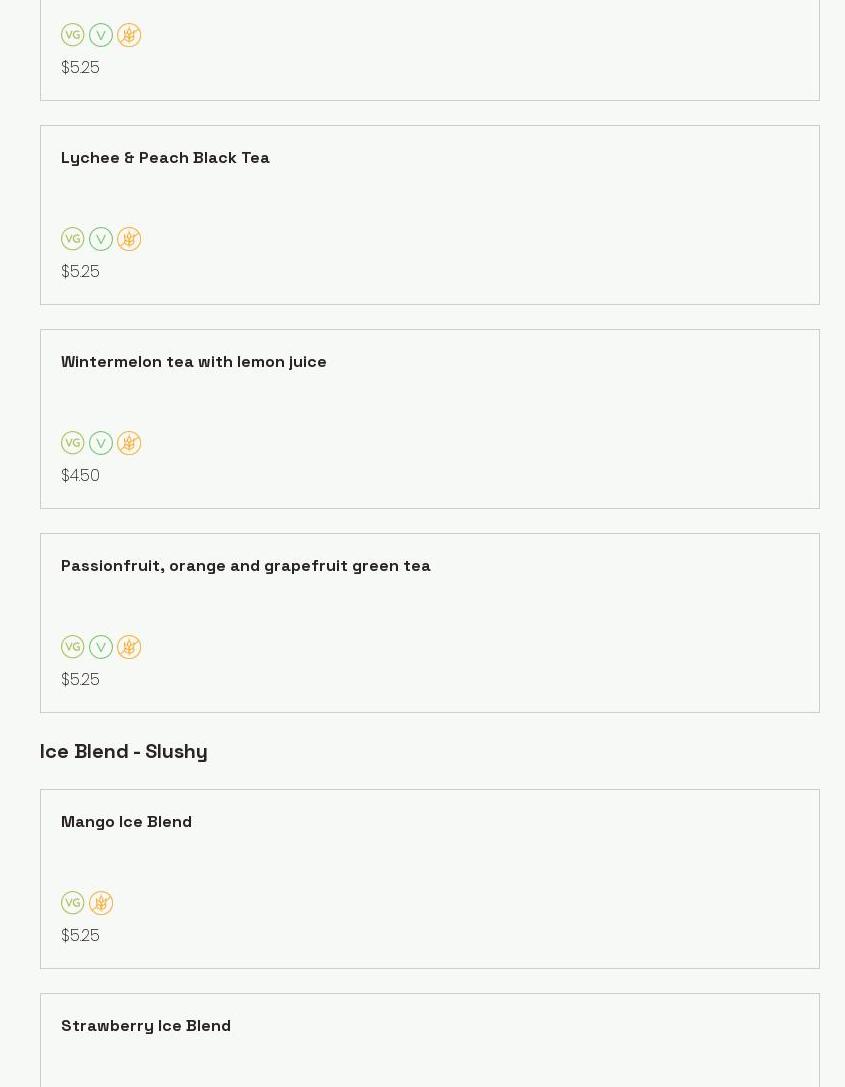
Task: Click the vegan VG icon under Wintermelon tea
Action: 73,443
